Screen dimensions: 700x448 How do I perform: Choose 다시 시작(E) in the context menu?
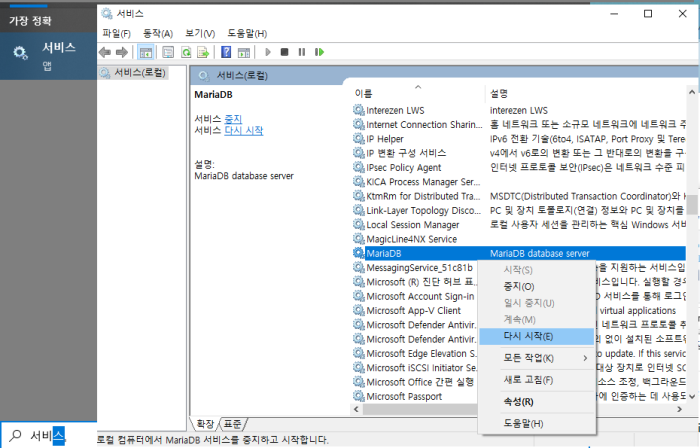tap(537, 336)
